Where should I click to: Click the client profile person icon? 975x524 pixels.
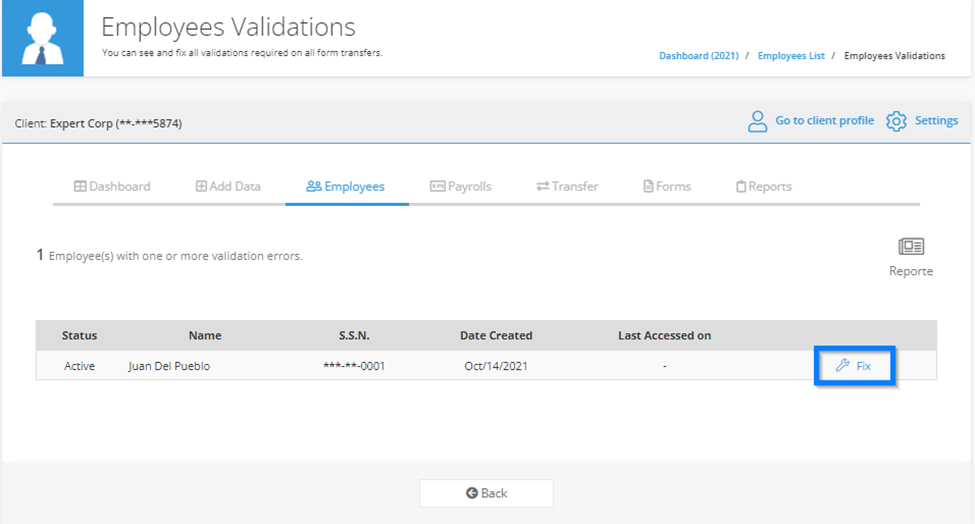coord(757,121)
